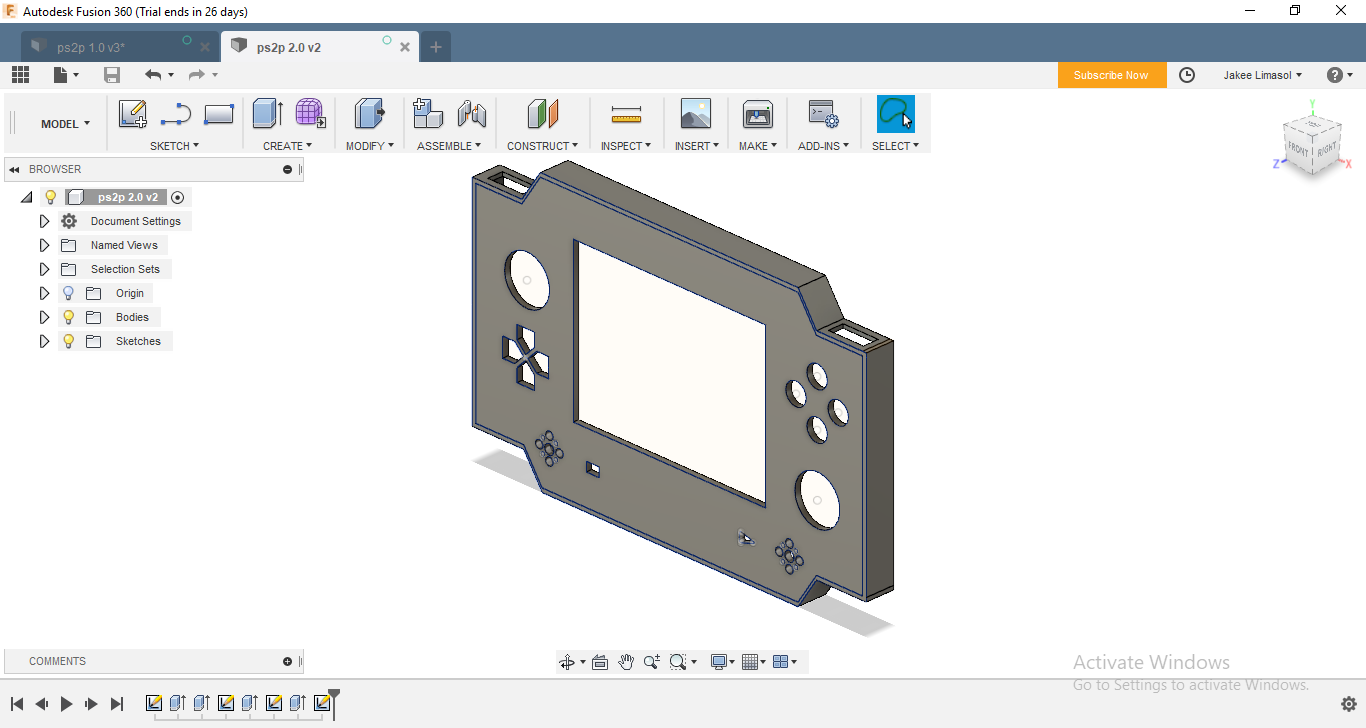Expand the Sketches folder arrow
The height and width of the screenshot is (728, 1366).
tap(44, 341)
